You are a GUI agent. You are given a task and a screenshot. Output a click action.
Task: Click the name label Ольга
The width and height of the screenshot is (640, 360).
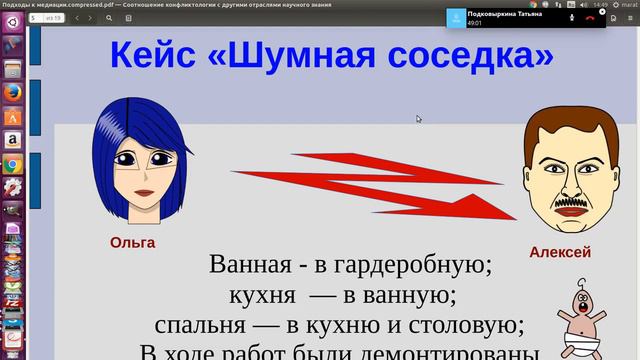click(133, 243)
